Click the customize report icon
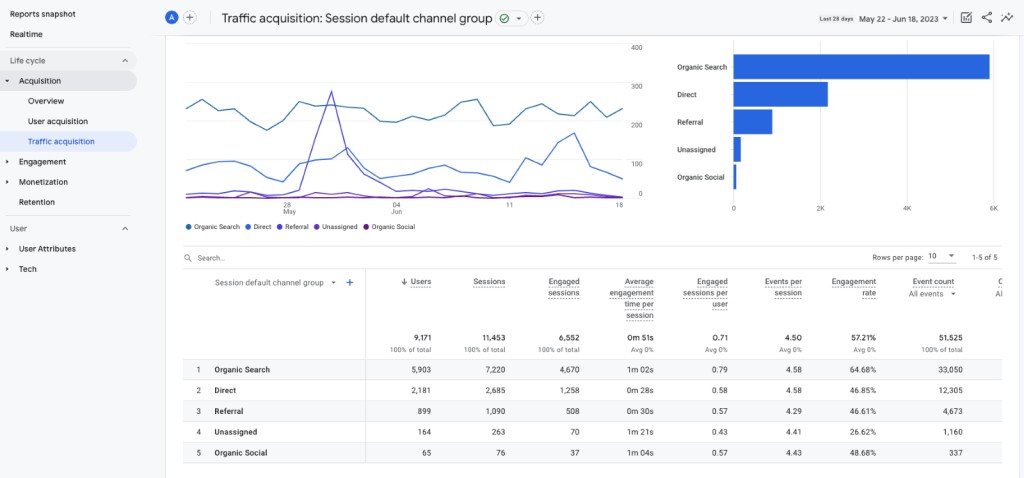 967,18
